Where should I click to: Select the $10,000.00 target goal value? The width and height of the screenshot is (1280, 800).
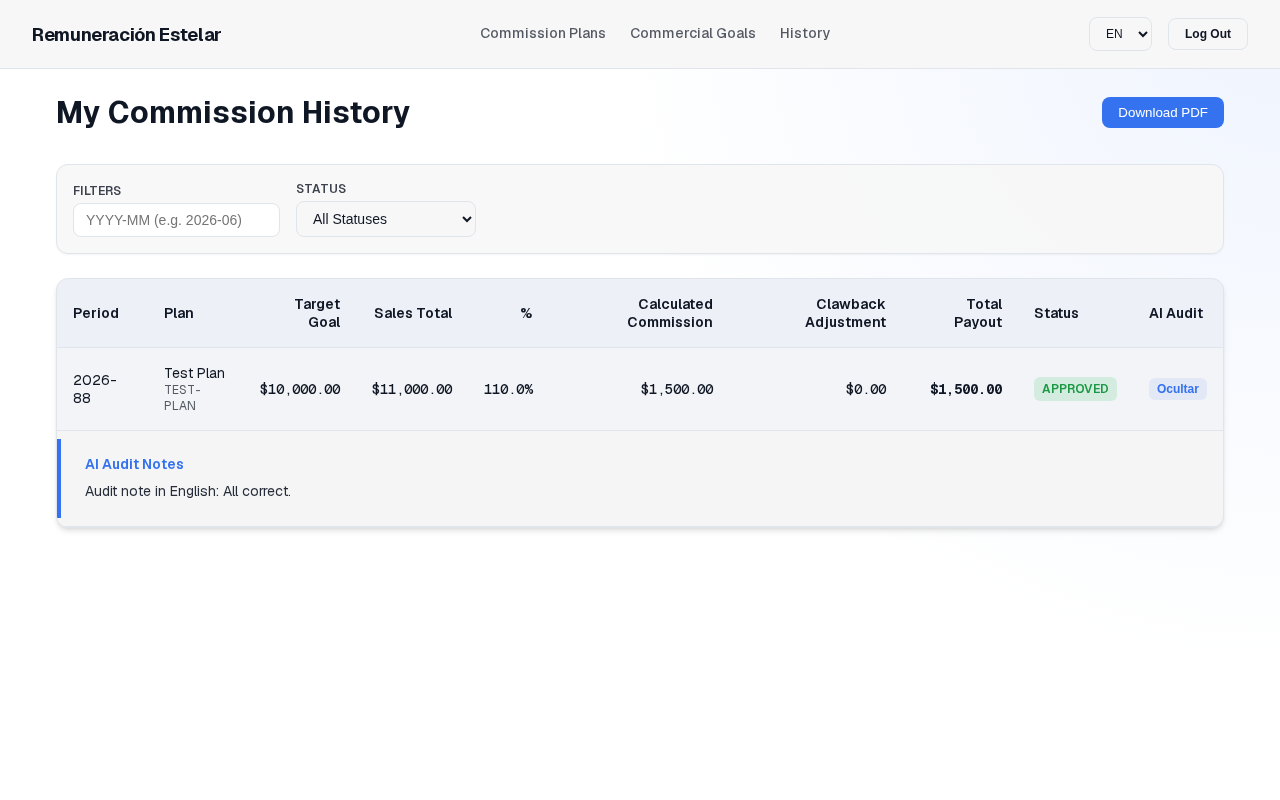pyautogui.click(x=300, y=389)
